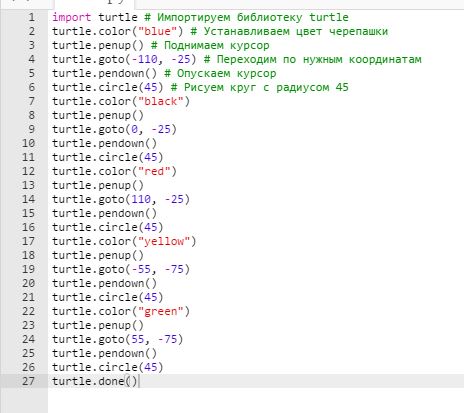Click the comment 'Поднимаем курсор'
The height and width of the screenshot is (413, 464).
click(x=217, y=45)
